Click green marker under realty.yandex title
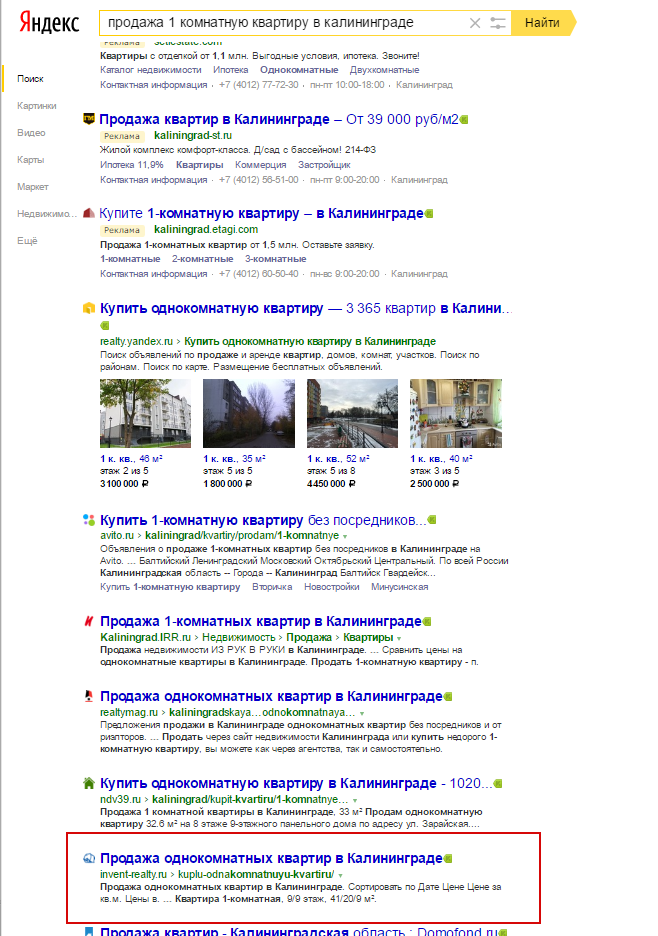Image resolution: width=658 pixels, height=936 pixels. click(105, 325)
